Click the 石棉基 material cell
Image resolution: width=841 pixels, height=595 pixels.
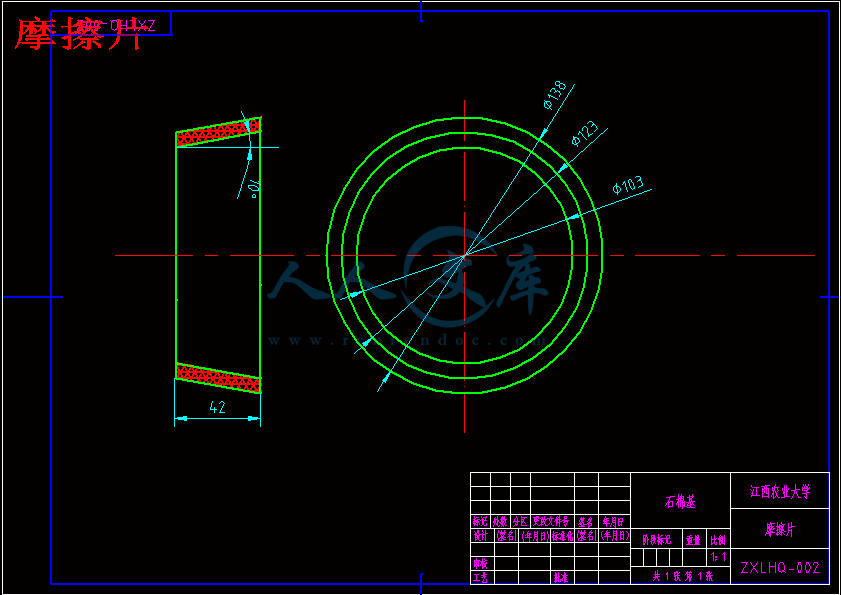click(680, 501)
